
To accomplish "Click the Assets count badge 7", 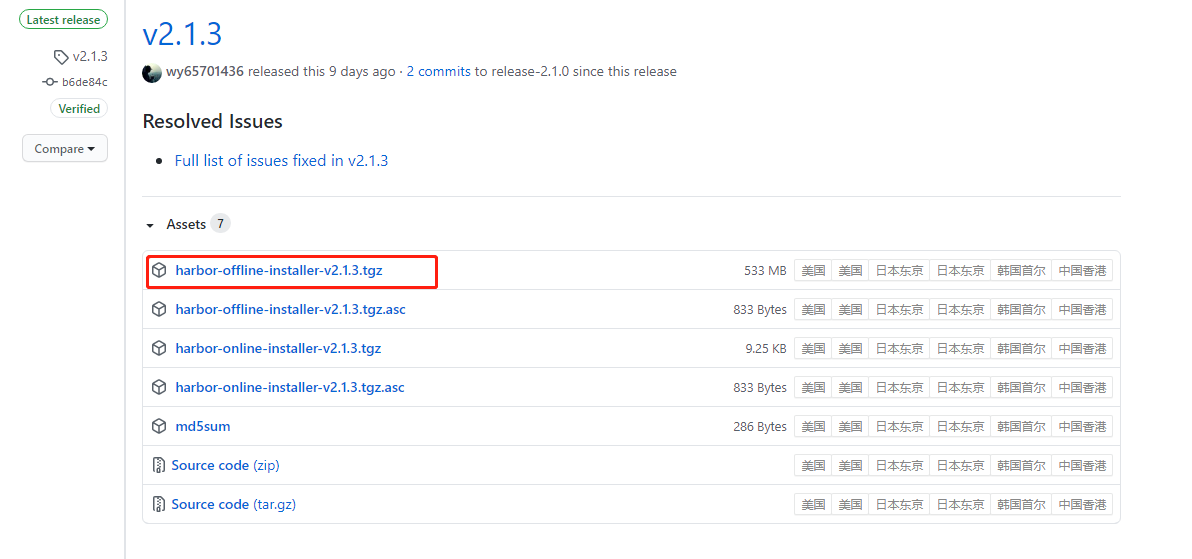I will pos(220,224).
